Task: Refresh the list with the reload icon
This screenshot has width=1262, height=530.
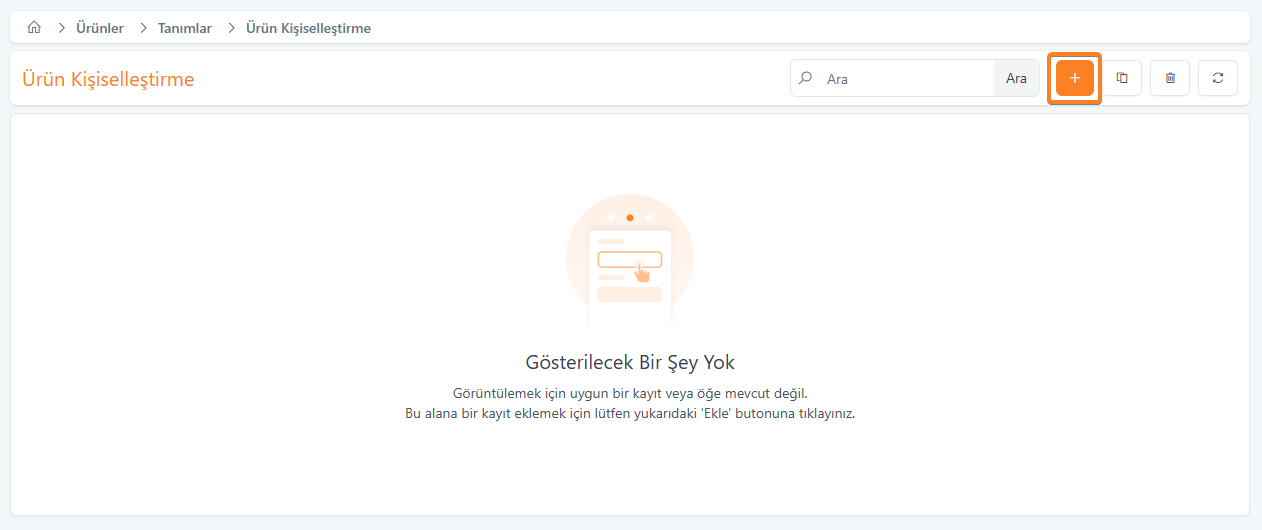Action: tap(1218, 78)
